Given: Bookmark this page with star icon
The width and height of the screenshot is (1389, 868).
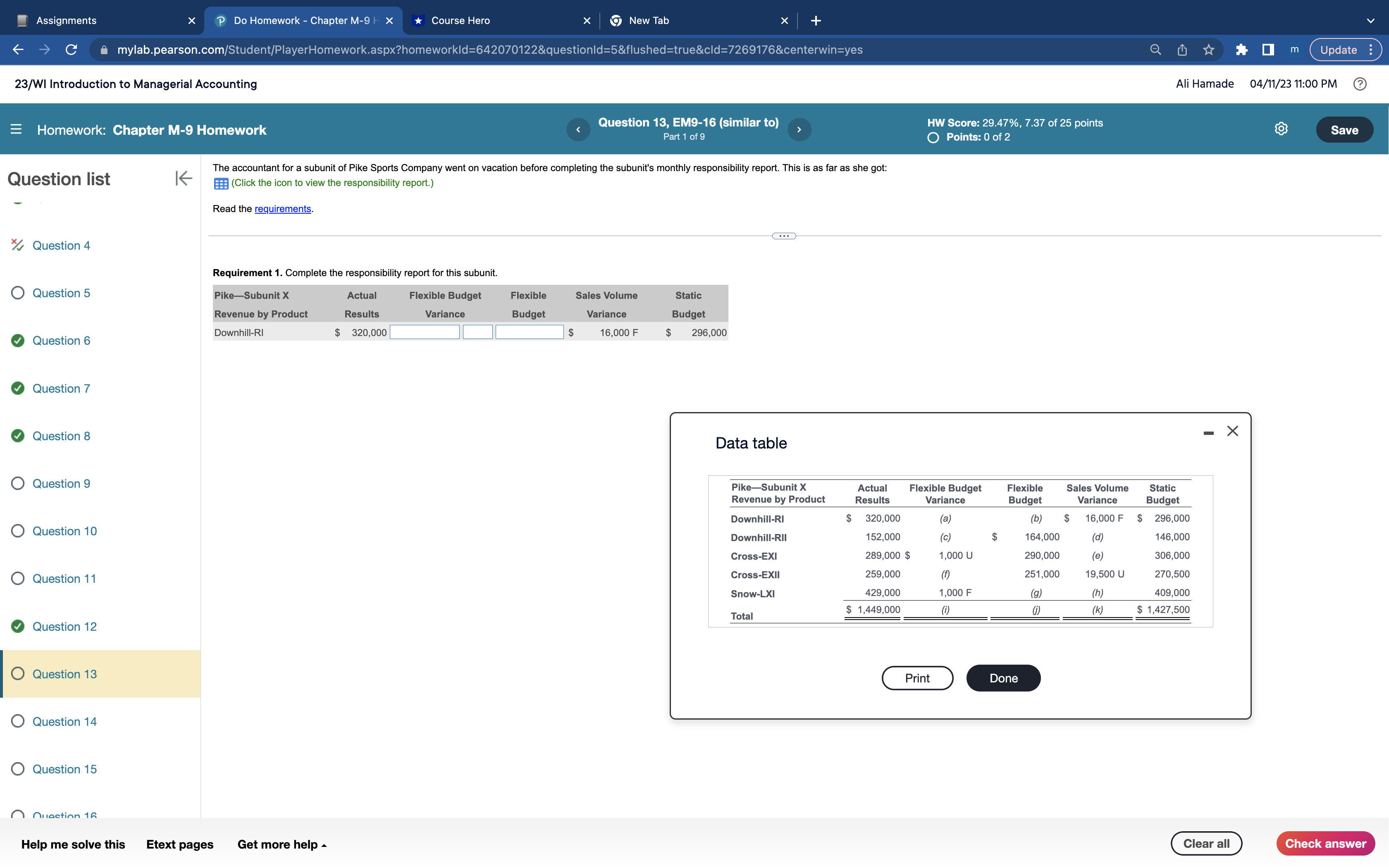Looking at the screenshot, I should click(1208, 50).
